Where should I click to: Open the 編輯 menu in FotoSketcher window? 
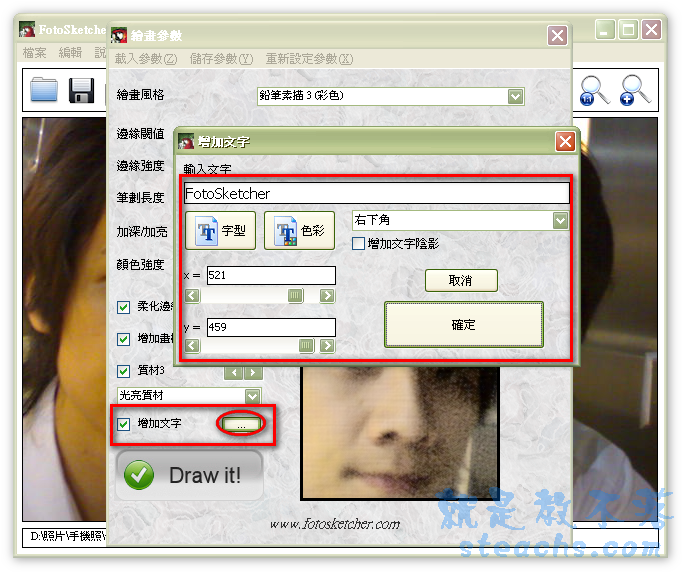pyautogui.click(x=70, y=53)
